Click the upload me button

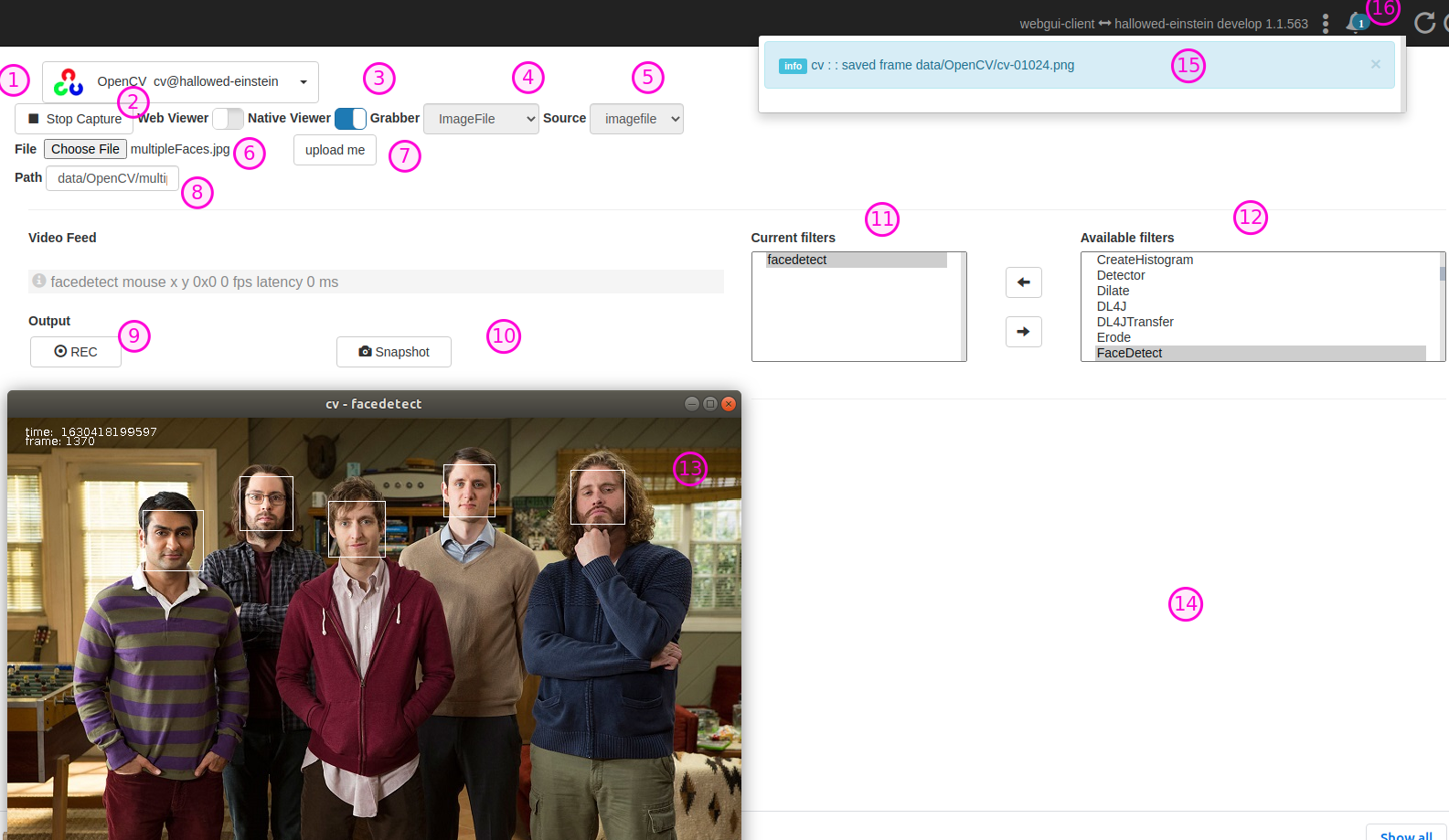pyautogui.click(x=335, y=150)
